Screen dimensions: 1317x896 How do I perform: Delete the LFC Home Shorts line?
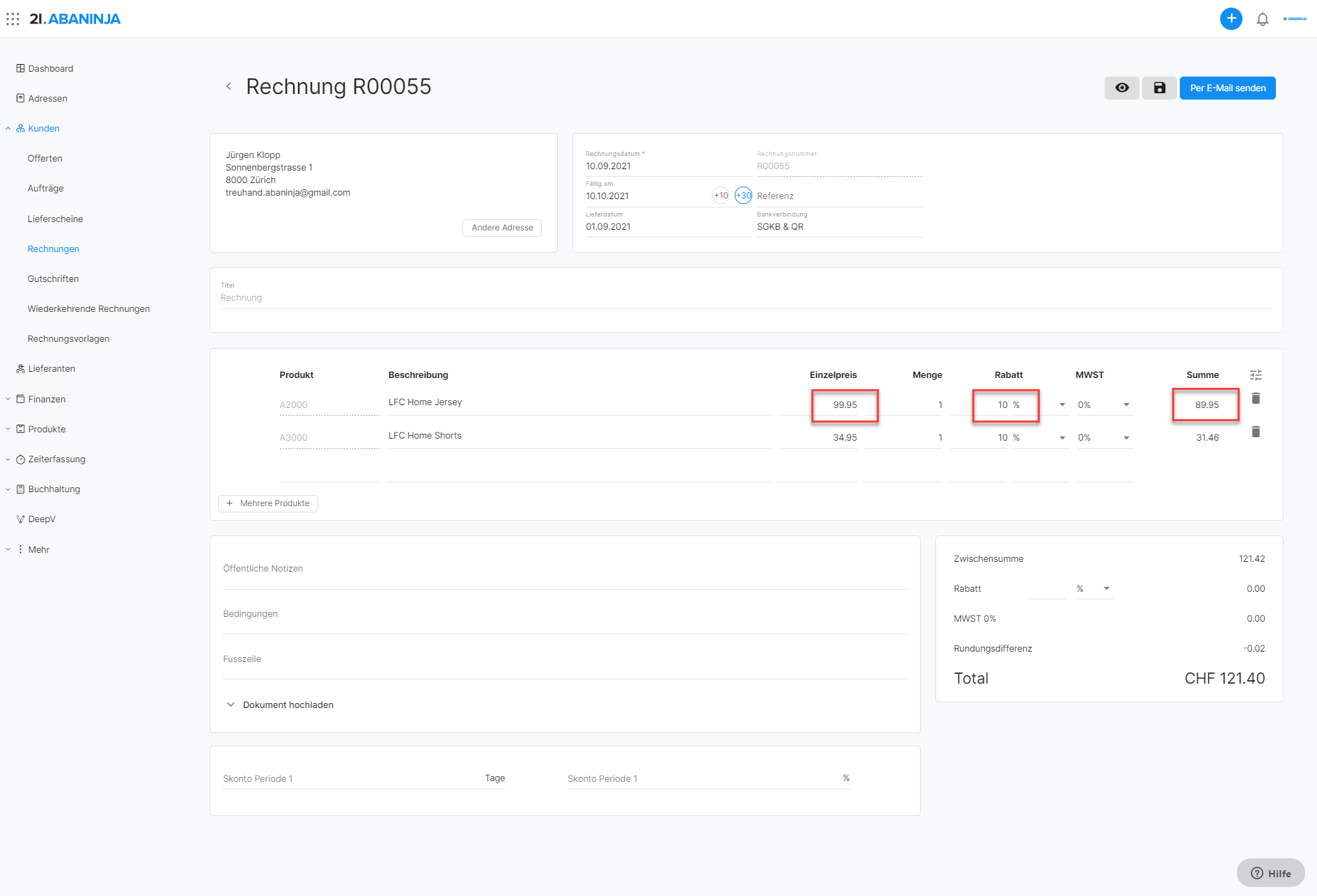coord(1256,432)
